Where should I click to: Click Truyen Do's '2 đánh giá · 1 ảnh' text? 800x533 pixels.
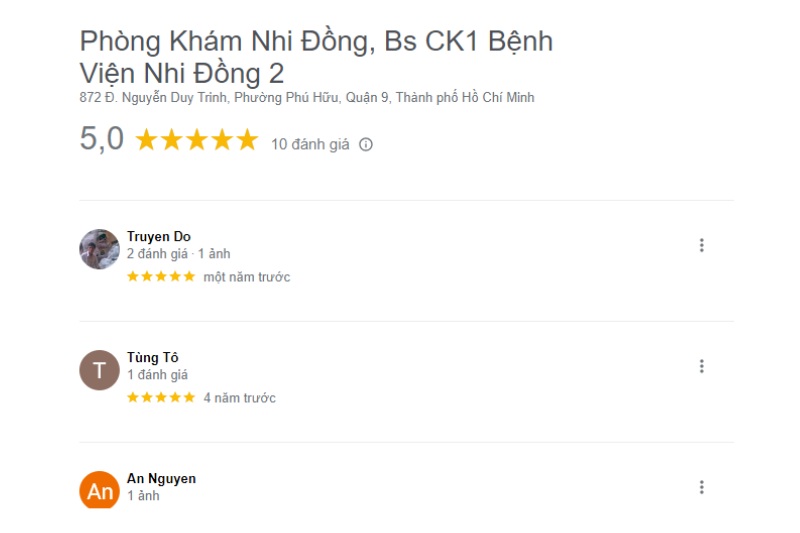tap(178, 254)
